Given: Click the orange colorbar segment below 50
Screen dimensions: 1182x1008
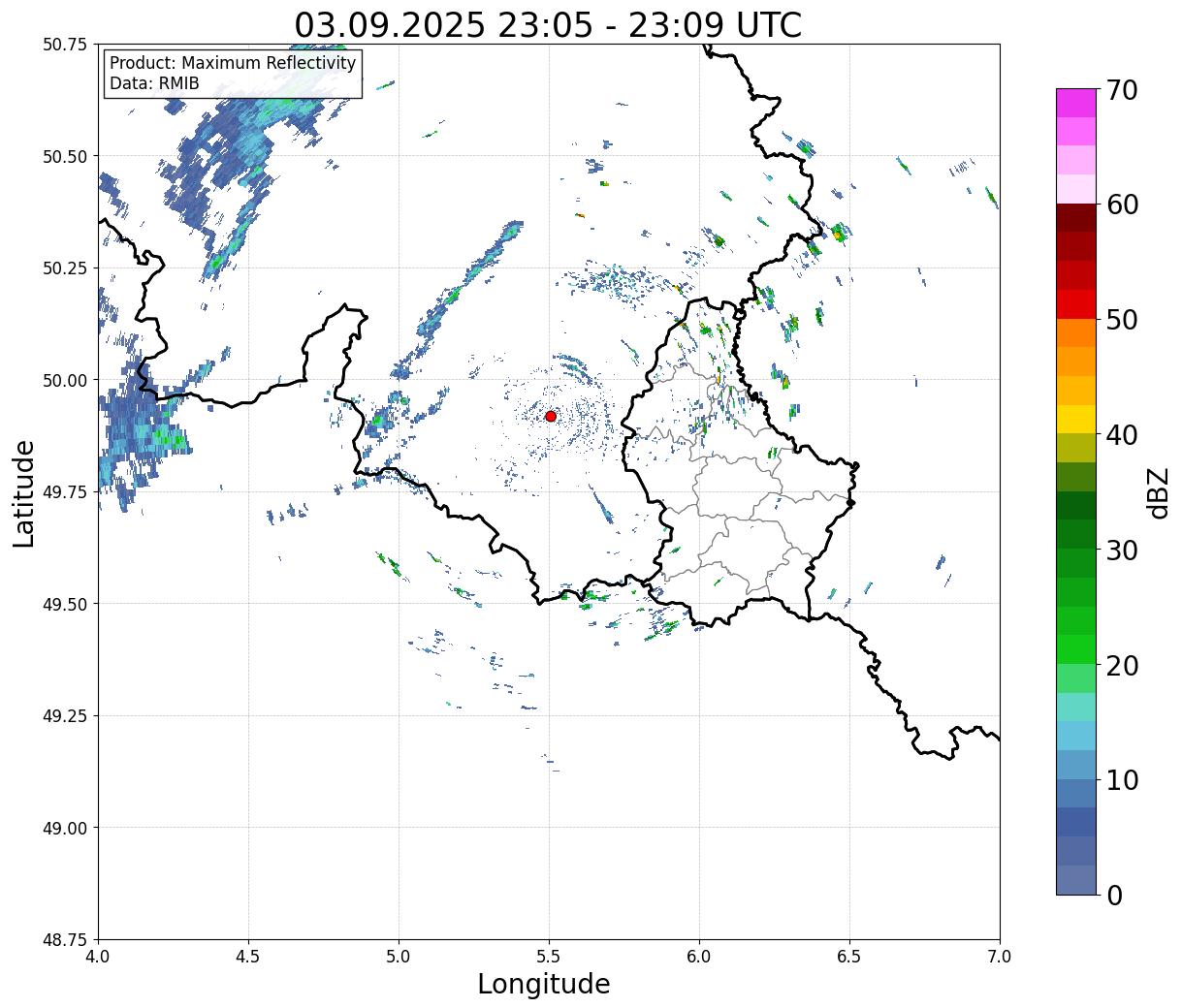Looking at the screenshot, I should pos(1076,333).
